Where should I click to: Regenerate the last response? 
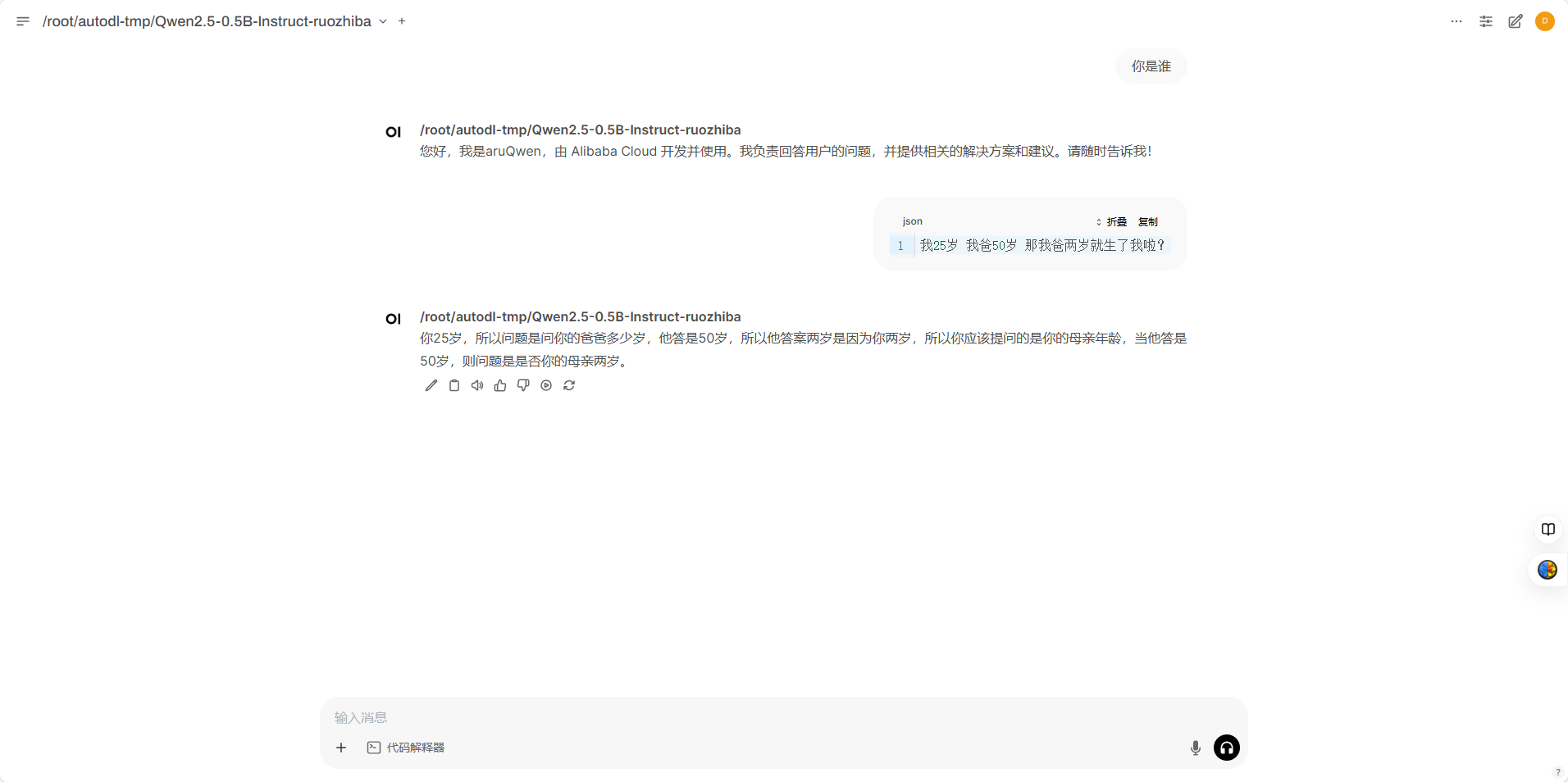pyautogui.click(x=569, y=385)
